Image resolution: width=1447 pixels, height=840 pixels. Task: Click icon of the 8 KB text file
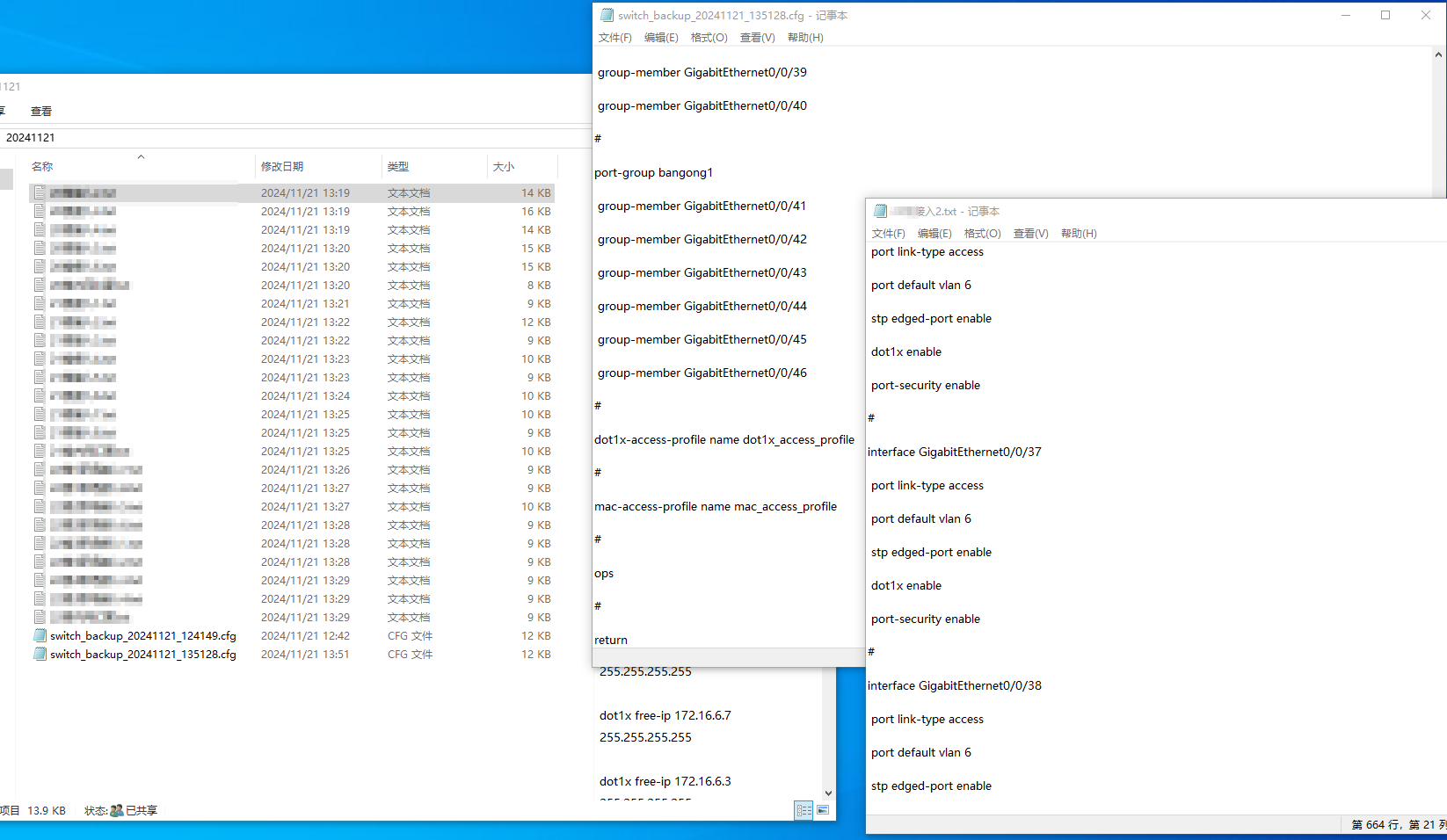(40, 286)
